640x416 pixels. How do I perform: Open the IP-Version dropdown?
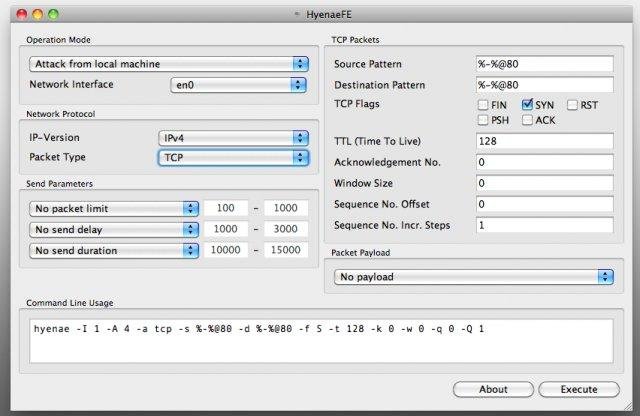pyautogui.click(x=233, y=137)
